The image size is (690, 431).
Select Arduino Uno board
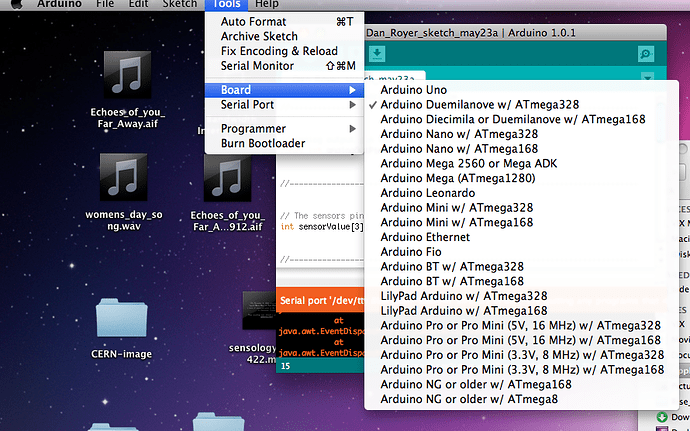(522, 90)
